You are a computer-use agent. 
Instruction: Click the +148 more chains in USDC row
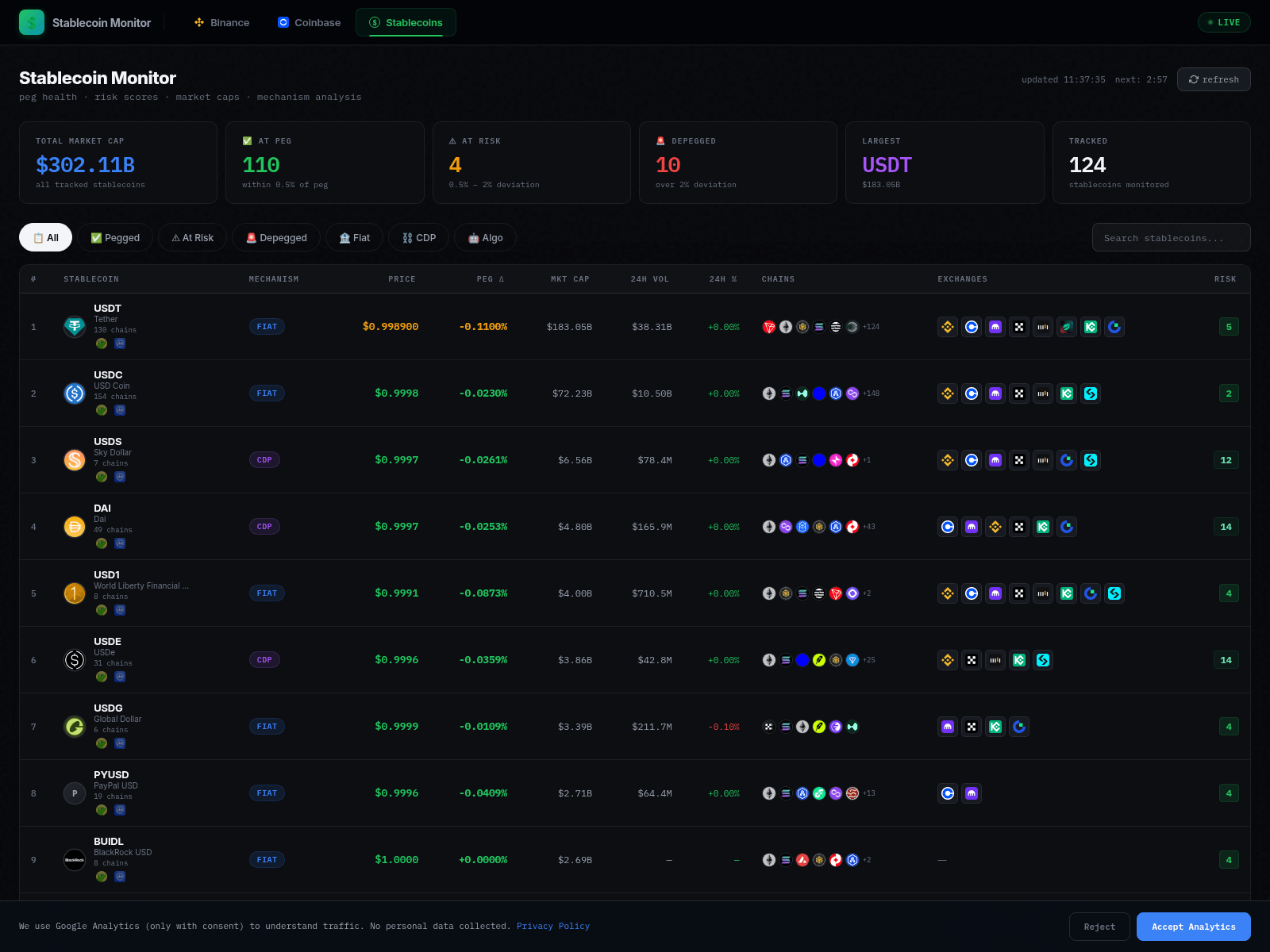[871, 393]
